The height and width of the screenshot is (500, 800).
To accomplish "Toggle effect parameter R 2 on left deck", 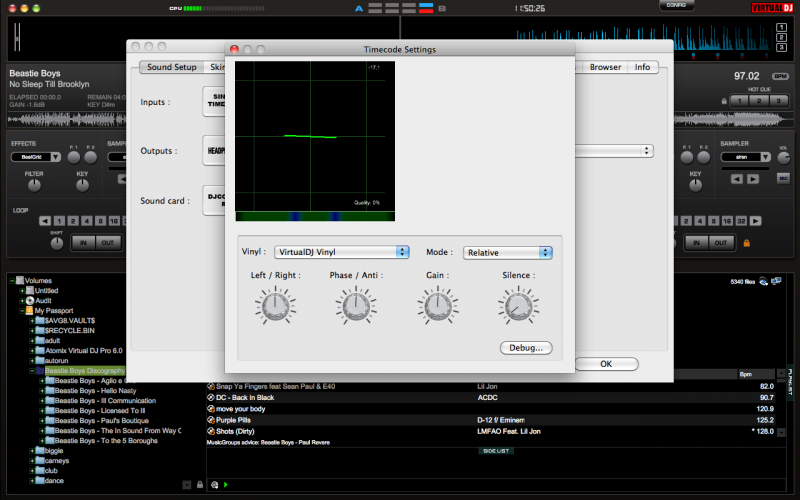I will [x=91, y=158].
